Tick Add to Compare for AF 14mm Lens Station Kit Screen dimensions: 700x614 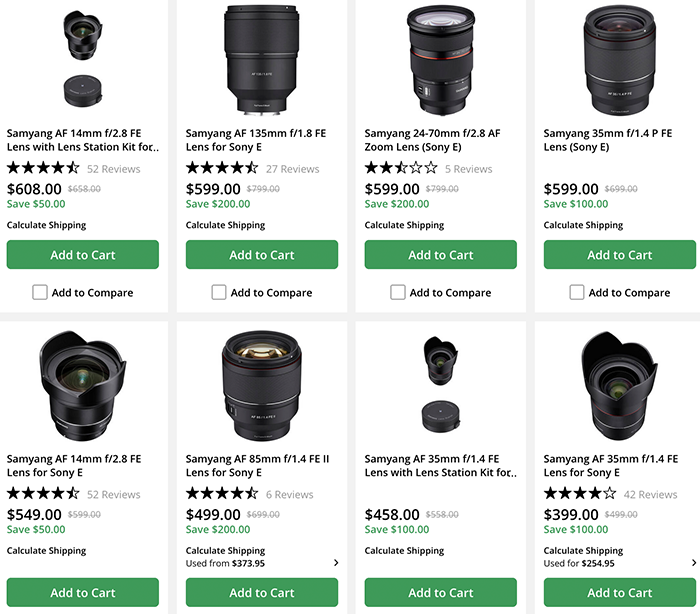pos(40,293)
